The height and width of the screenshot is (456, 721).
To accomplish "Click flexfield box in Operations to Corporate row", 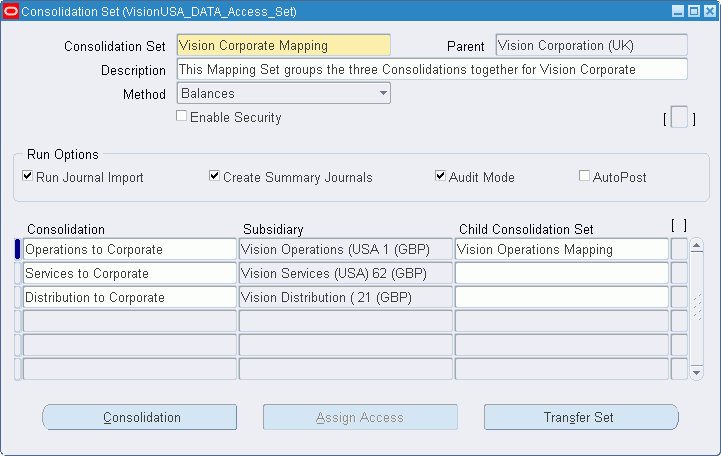I will (679, 249).
